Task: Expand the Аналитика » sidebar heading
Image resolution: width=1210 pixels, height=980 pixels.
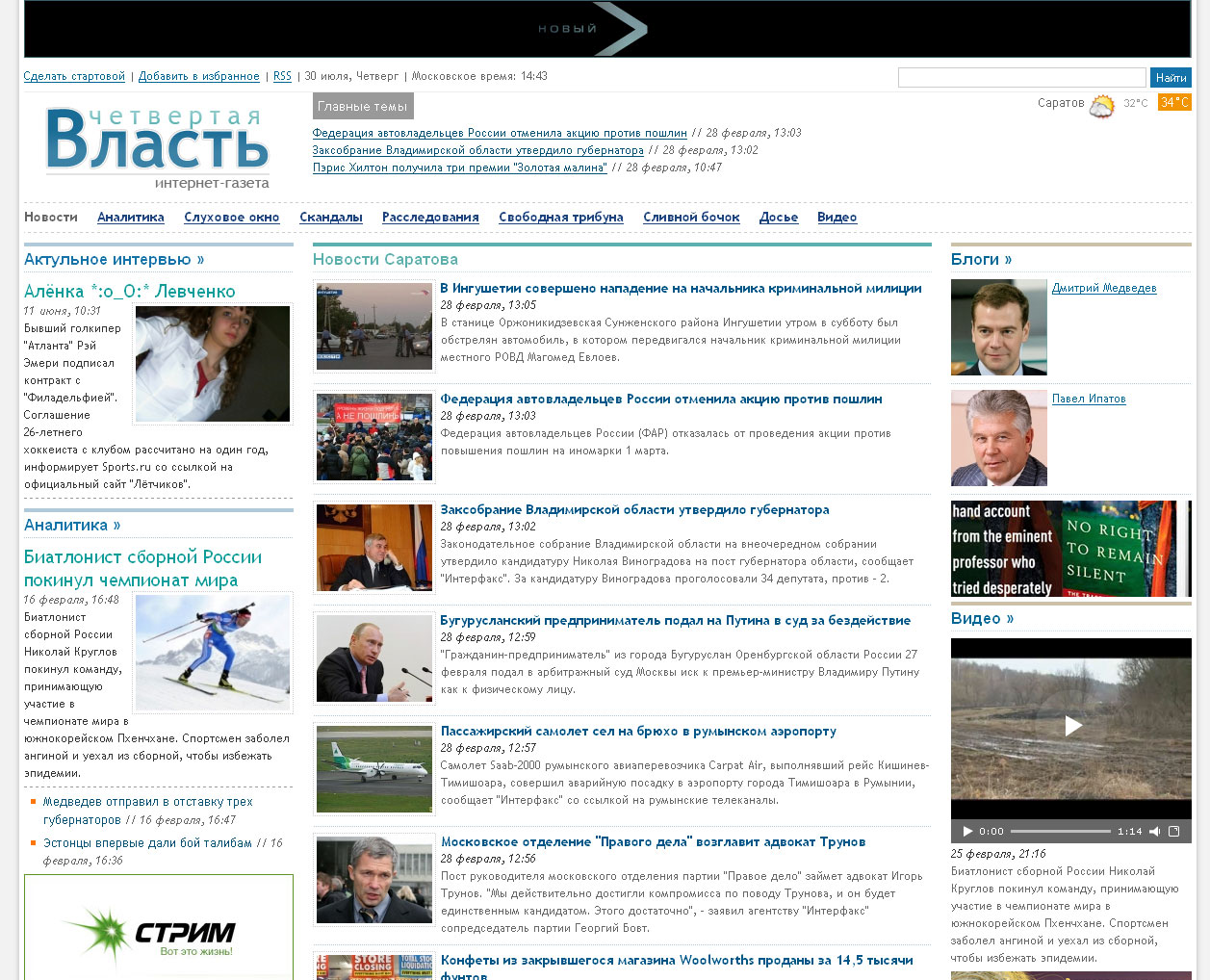Action: pos(72,526)
